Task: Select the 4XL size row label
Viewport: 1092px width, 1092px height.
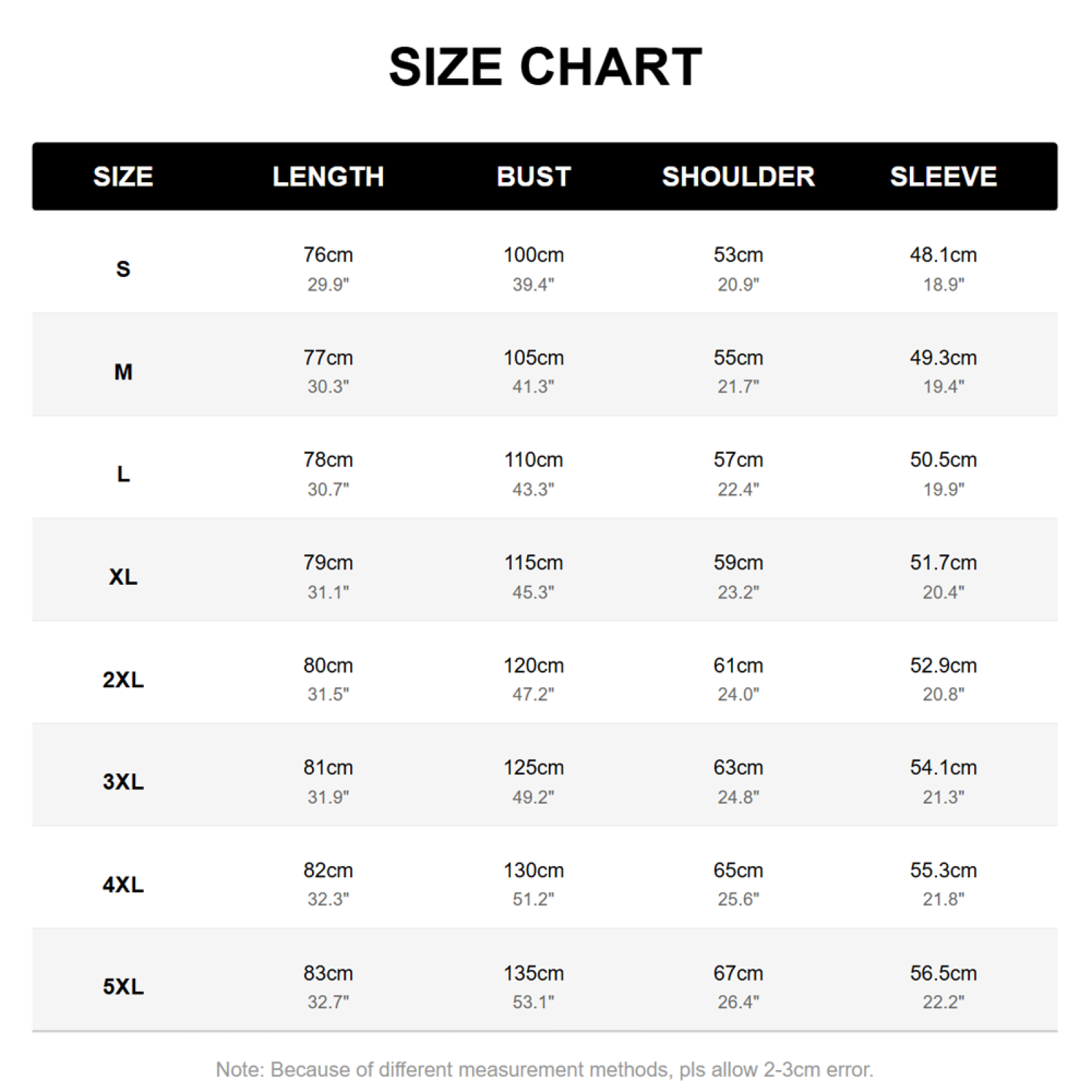Action: coord(123,885)
